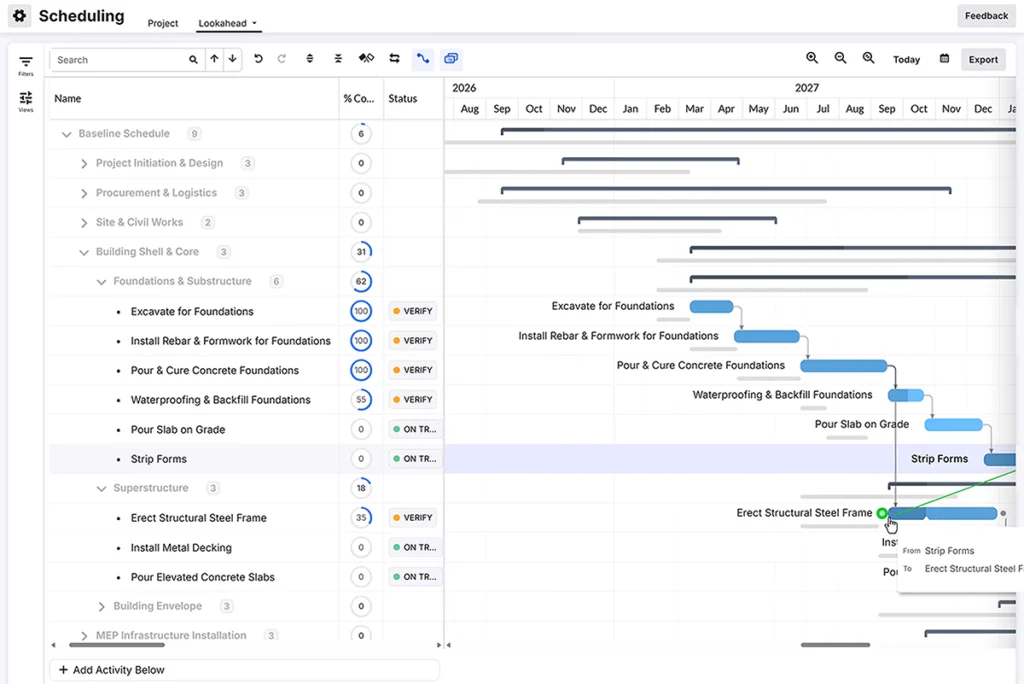The height and width of the screenshot is (684, 1024).
Task: Click the swap arrows toolbar icon
Action: click(394, 59)
